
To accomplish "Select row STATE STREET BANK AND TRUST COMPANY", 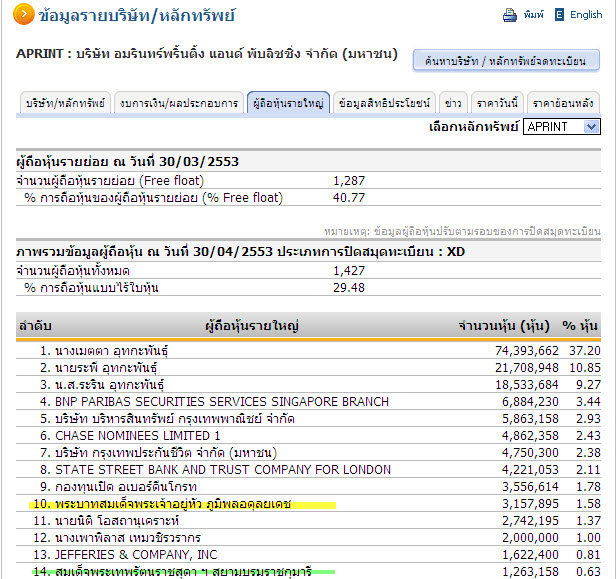I will click(x=308, y=469).
